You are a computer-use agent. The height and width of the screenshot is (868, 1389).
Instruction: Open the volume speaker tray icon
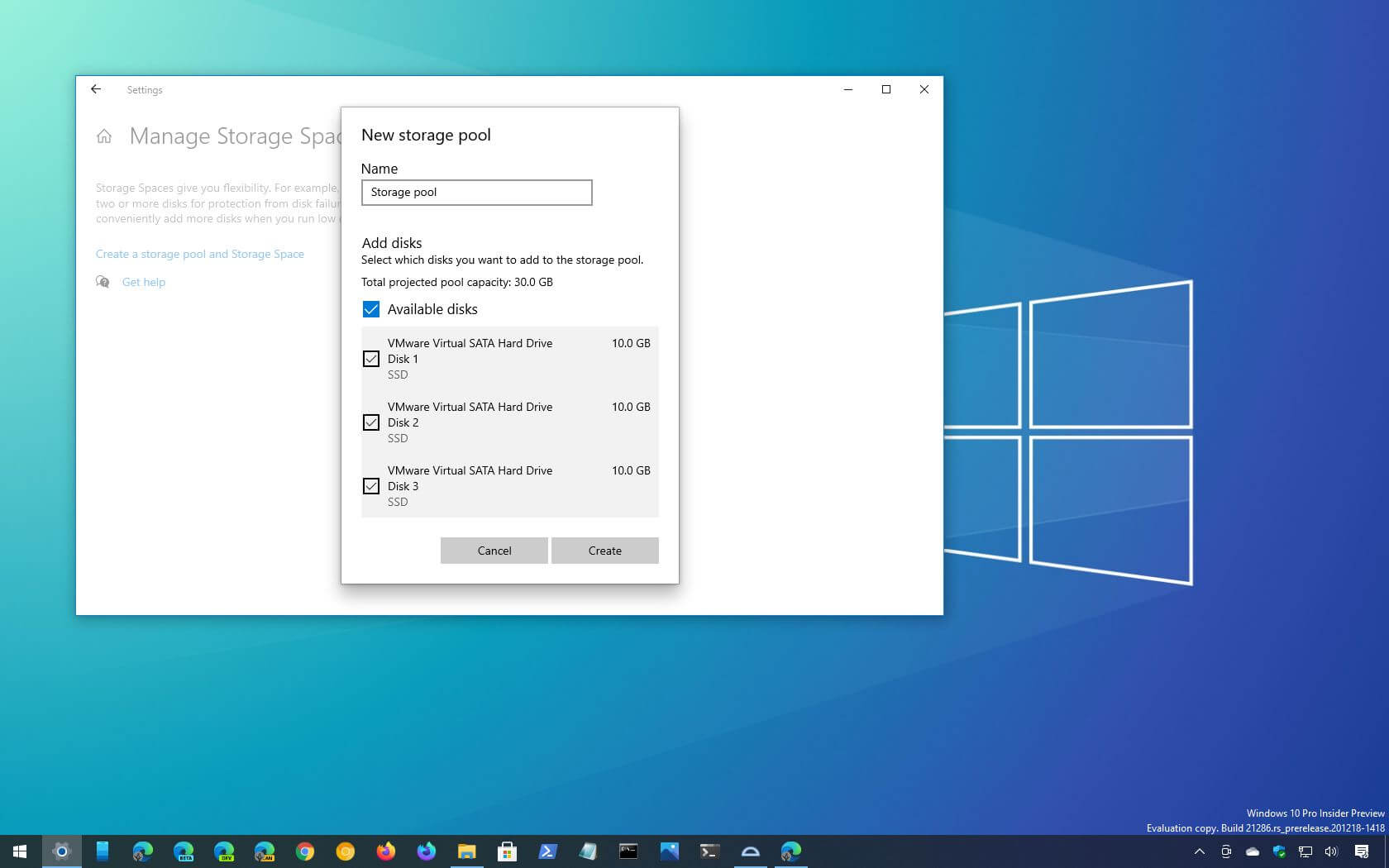click(x=1331, y=851)
